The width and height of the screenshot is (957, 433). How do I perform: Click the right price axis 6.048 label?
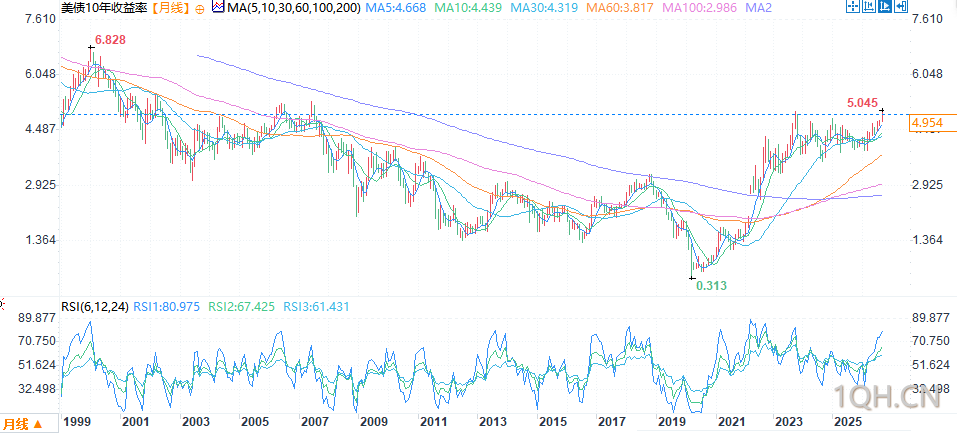[926, 74]
